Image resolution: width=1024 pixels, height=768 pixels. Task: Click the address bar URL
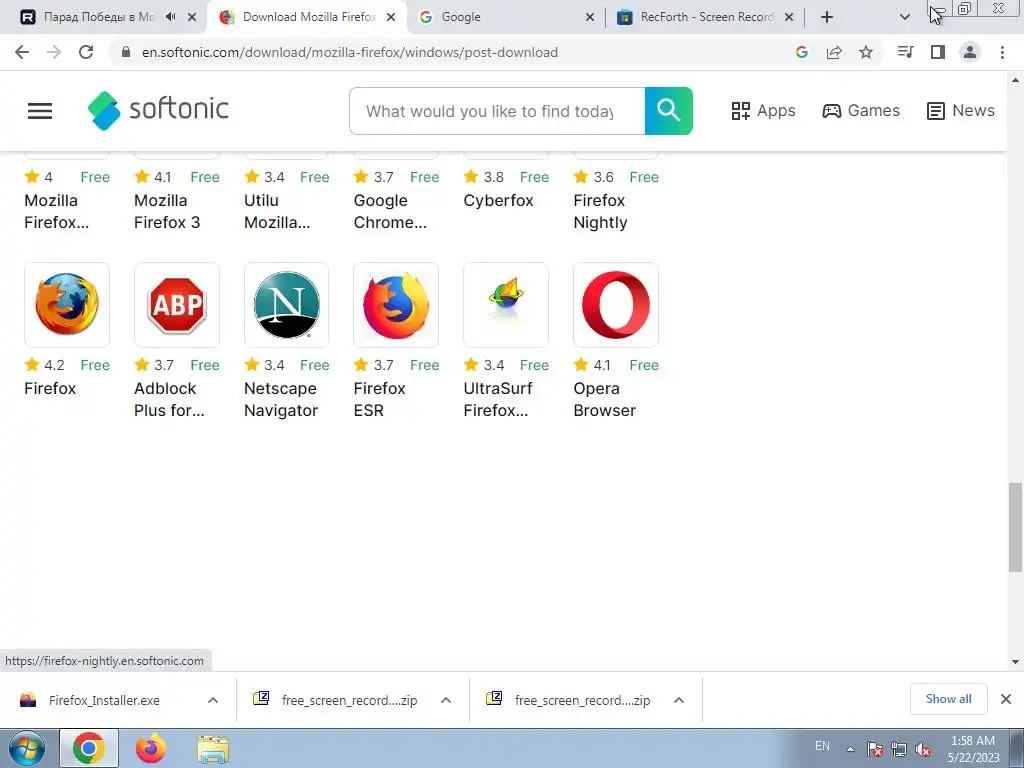click(349, 52)
